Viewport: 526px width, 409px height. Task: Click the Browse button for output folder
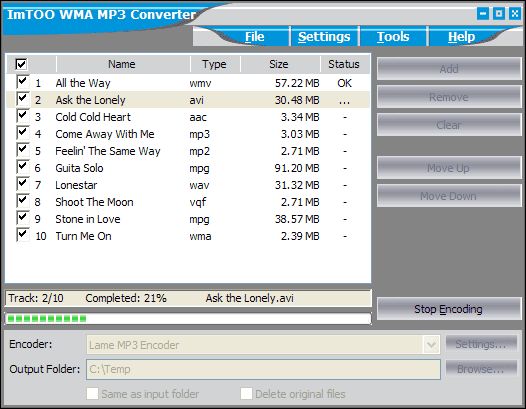tap(481, 369)
